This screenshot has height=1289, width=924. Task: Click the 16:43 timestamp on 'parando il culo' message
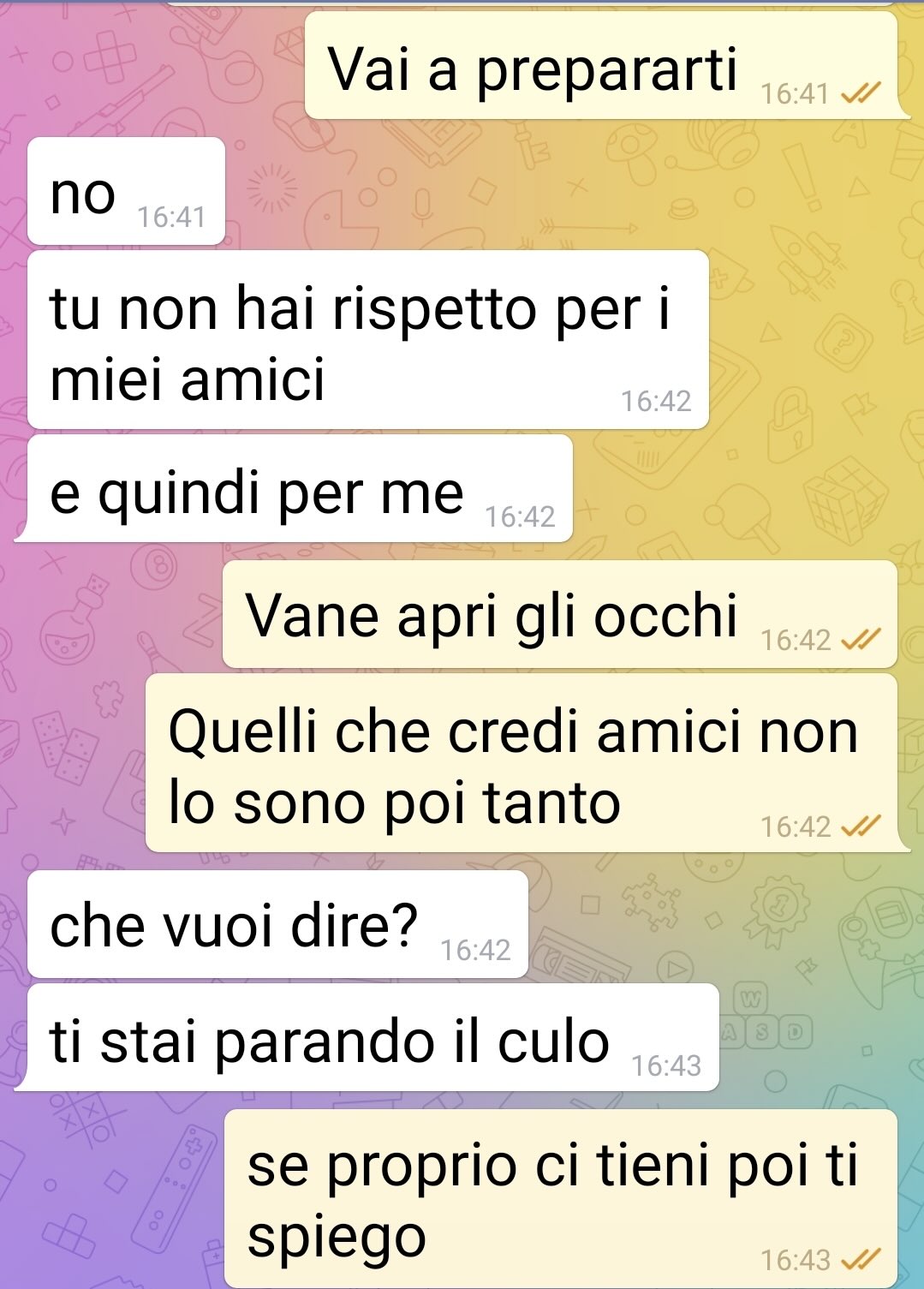666,1065
